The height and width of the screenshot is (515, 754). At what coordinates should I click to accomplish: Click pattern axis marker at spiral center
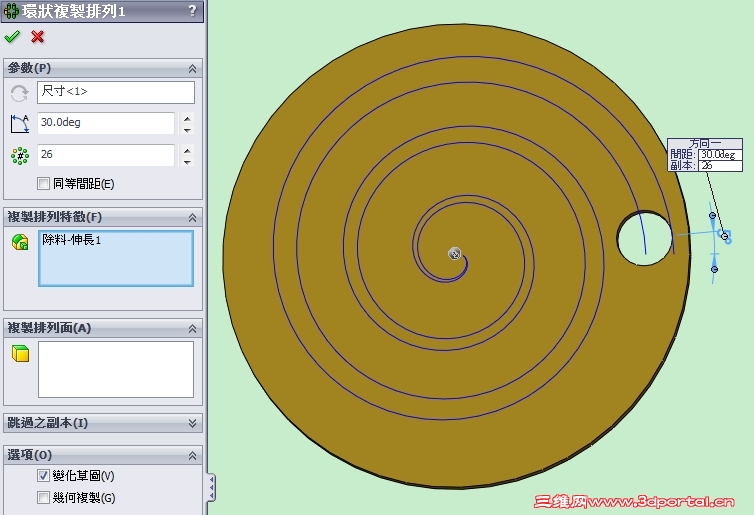click(x=454, y=253)
